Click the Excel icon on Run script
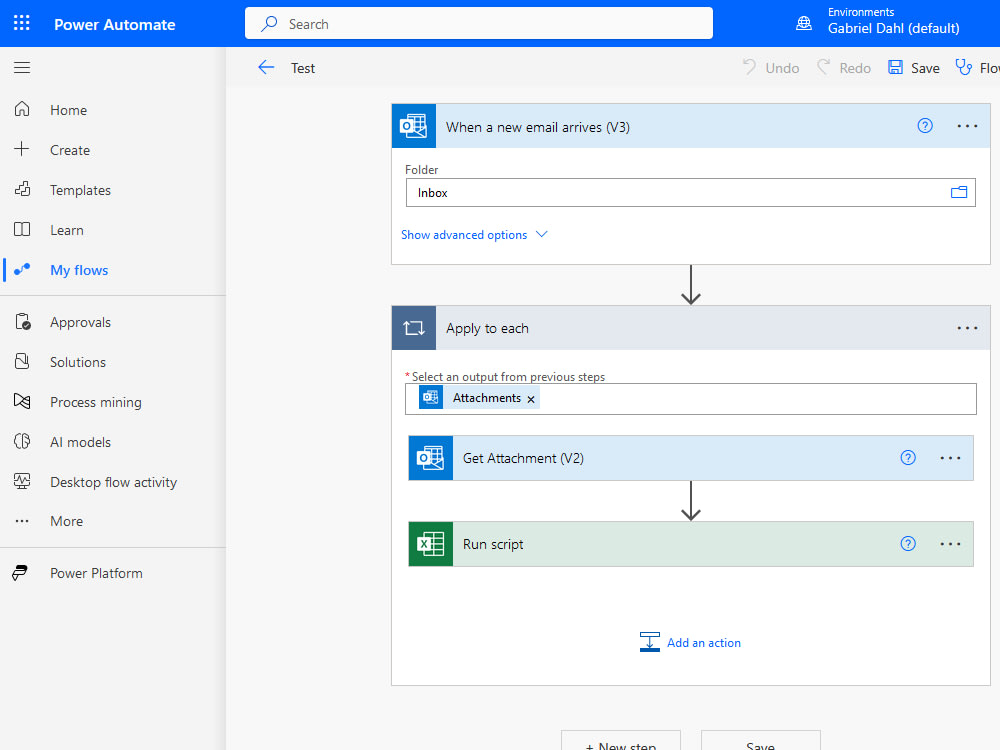1000x750 pixels. pyautogui.click(x=430, y=543)
